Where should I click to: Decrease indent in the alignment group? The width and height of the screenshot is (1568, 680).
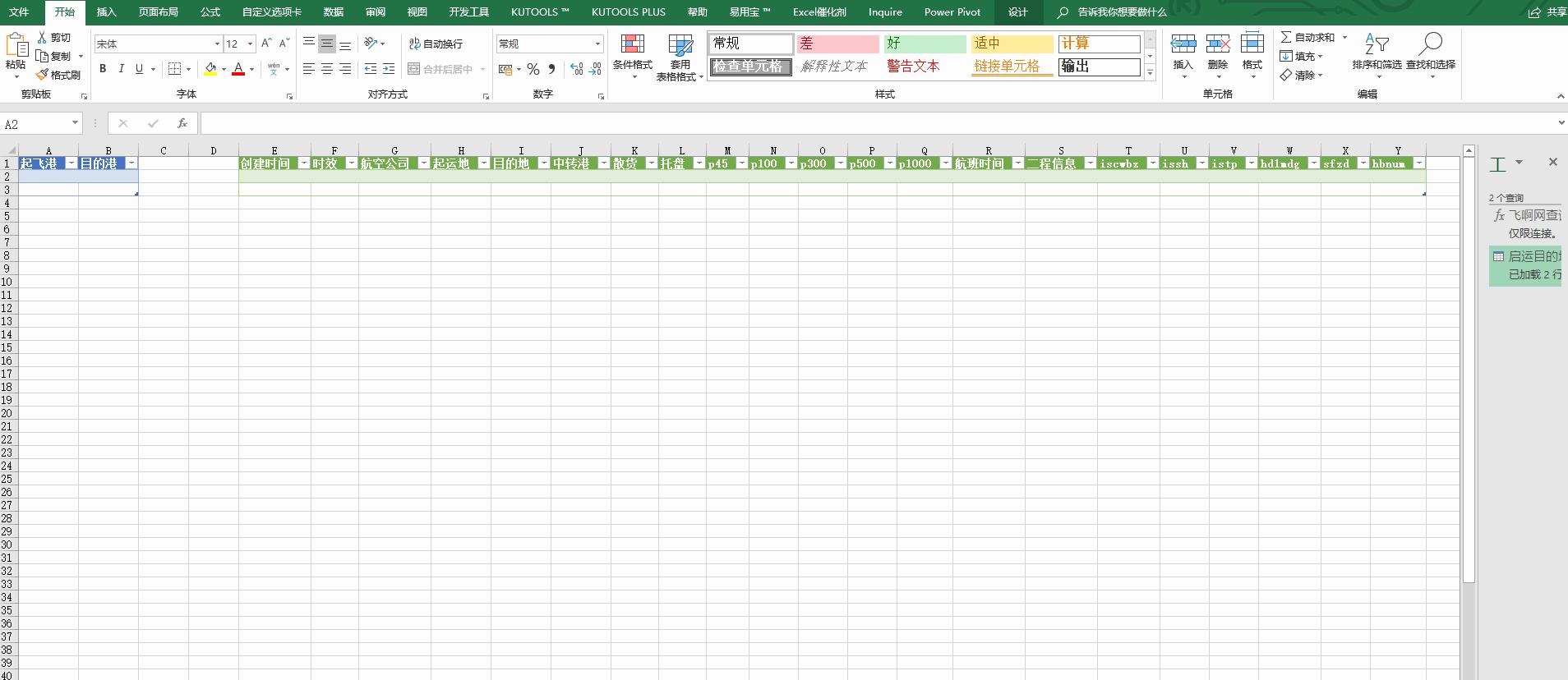click(x=371, y=69)
